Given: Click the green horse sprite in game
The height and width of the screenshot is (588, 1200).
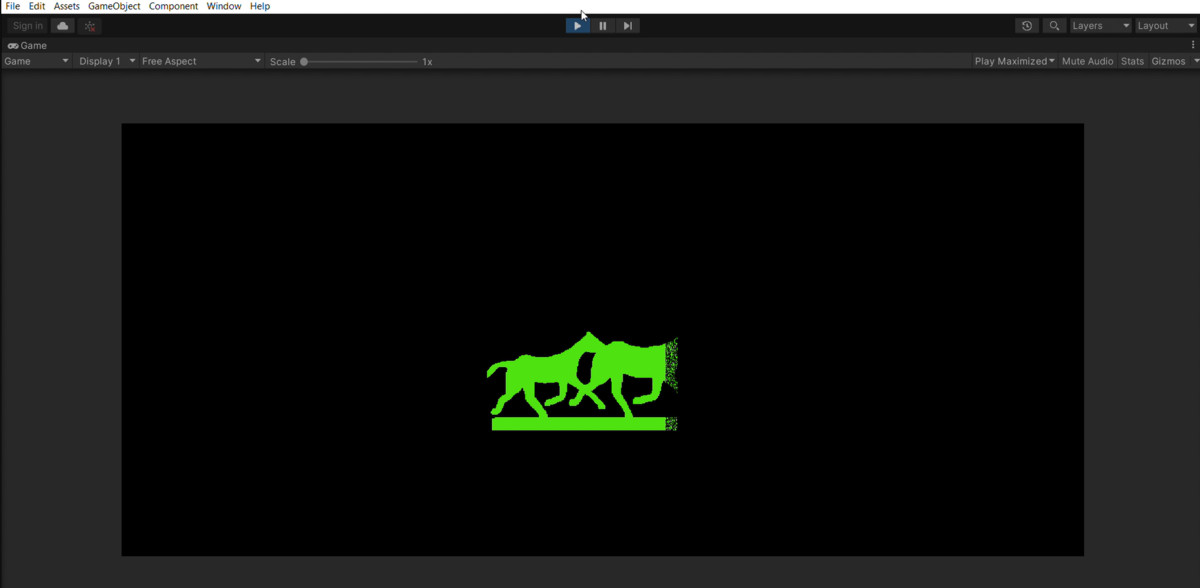Looking at the screenshot, I should tap(583, 381).
